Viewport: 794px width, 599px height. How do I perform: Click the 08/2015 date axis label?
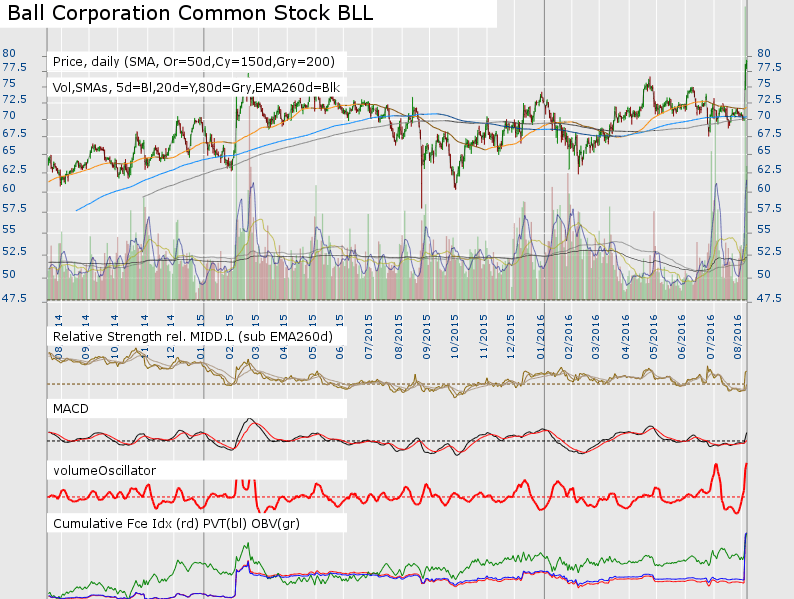click(x=399, y=337)
